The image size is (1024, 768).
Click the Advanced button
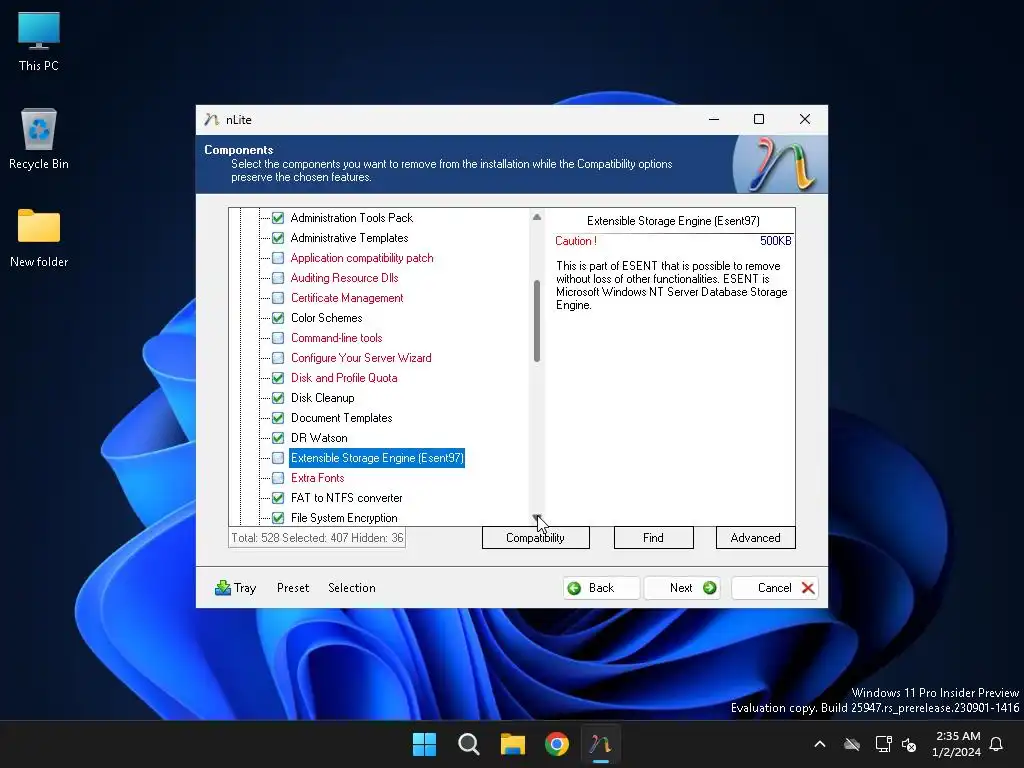pos(756,538)
